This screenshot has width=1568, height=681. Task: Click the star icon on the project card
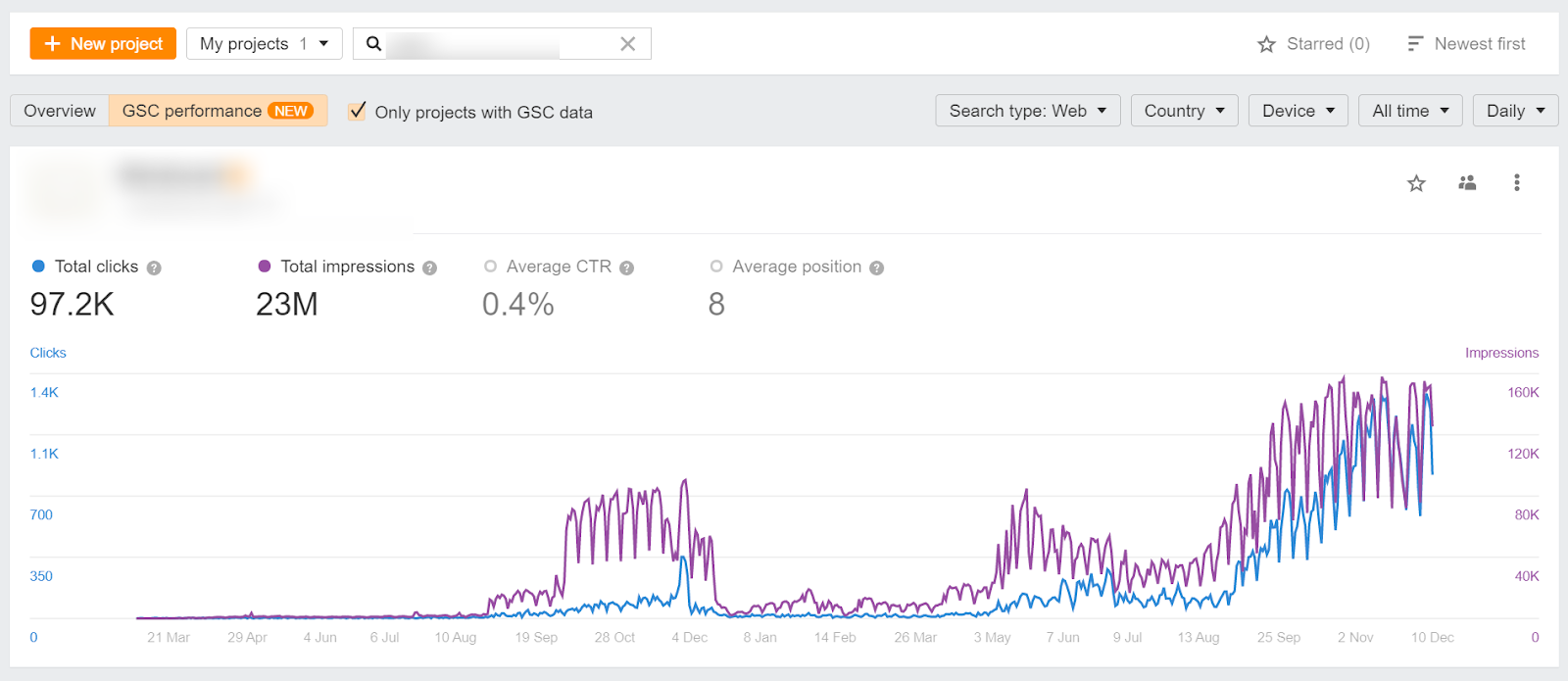(1416, 183)
